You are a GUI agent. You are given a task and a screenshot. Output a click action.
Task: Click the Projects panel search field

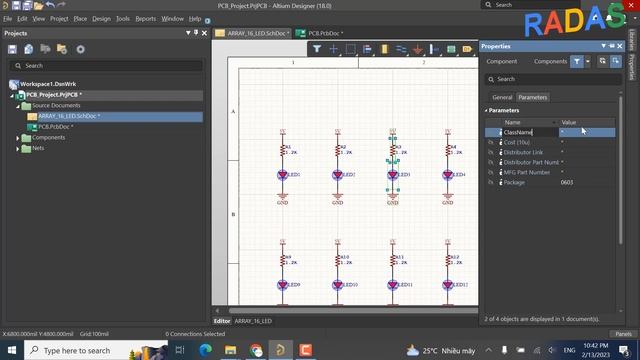tap(106, 66)
